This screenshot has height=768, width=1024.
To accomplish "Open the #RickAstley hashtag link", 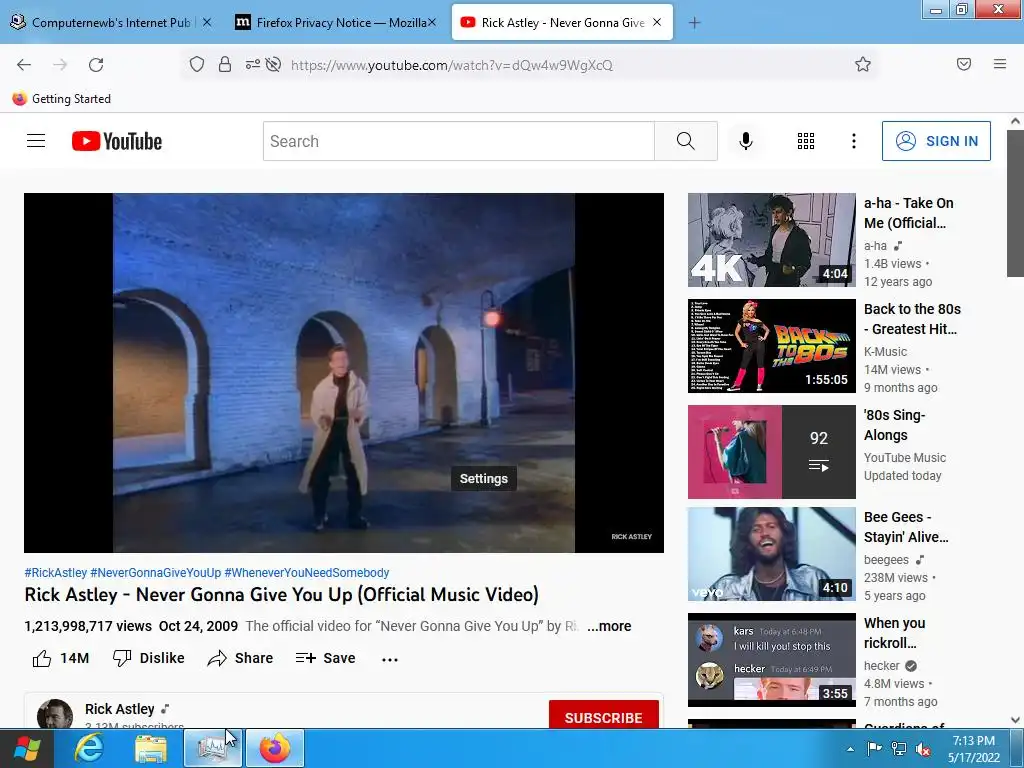I will click(56, 573).
